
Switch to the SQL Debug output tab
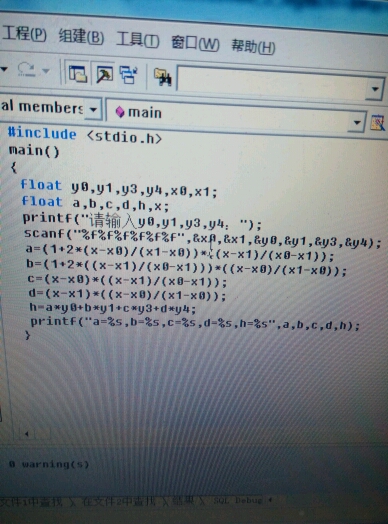coord(238,500)
